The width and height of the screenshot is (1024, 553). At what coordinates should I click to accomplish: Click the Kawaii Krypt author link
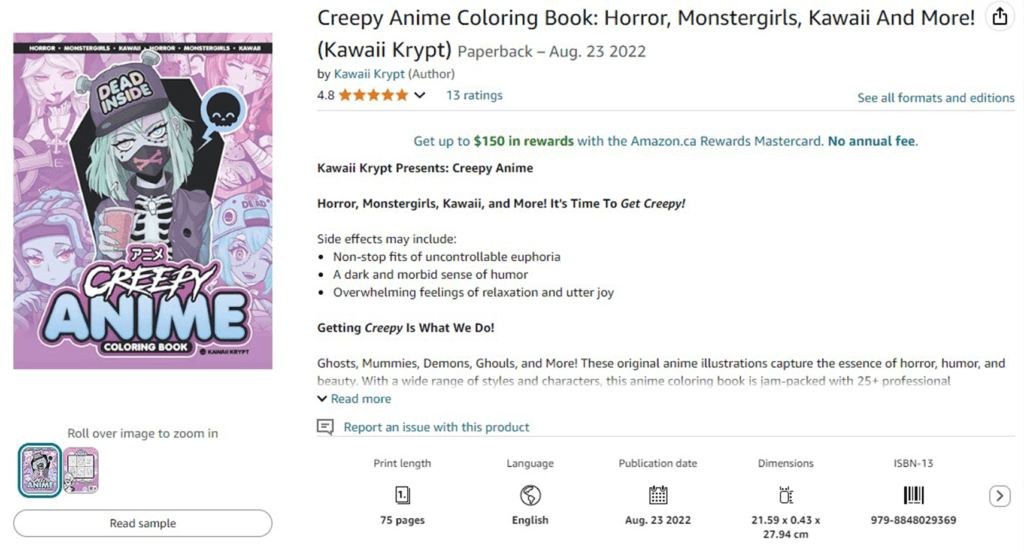367,74
